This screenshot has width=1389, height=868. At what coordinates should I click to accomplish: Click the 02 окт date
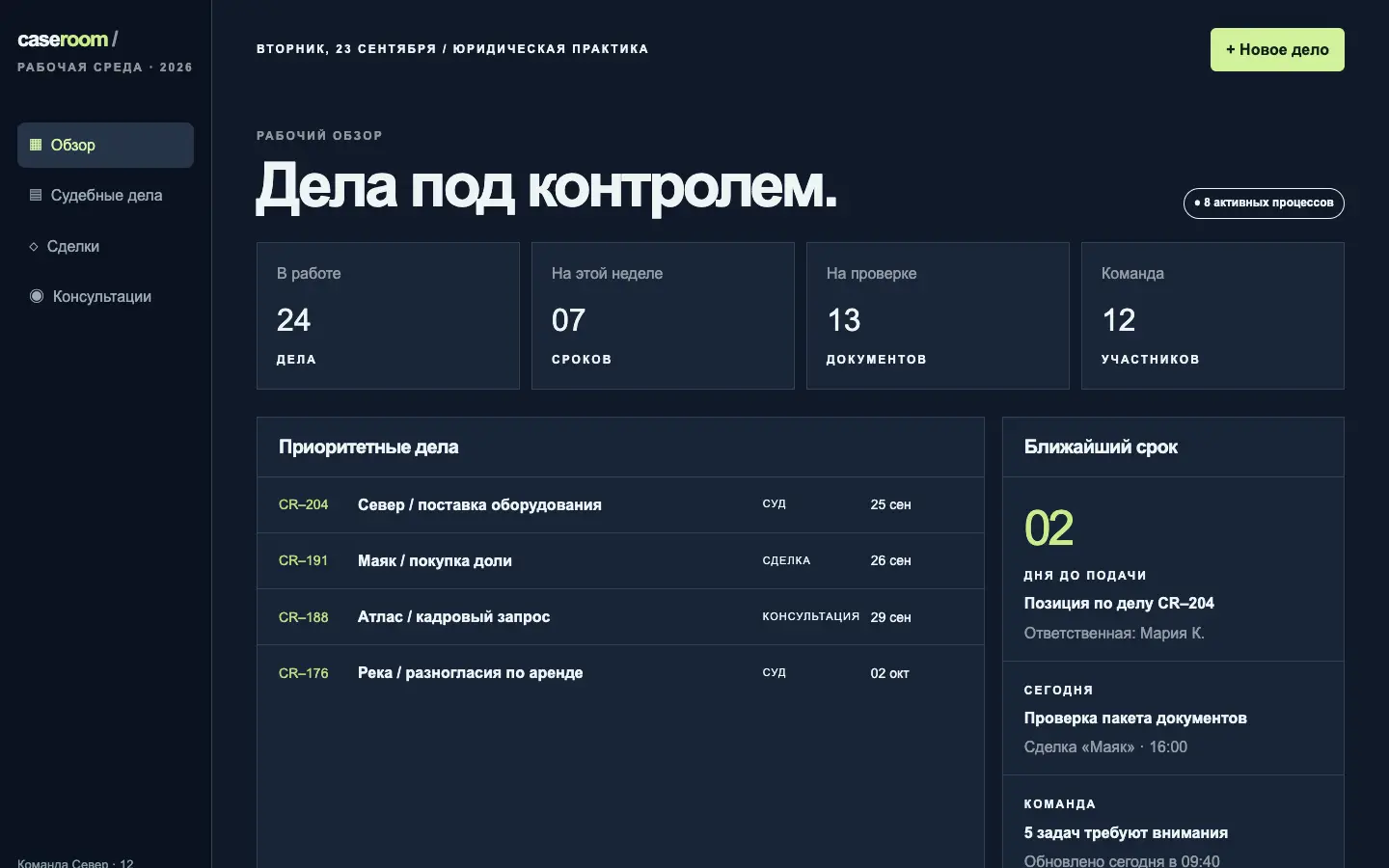pos(889,673)
